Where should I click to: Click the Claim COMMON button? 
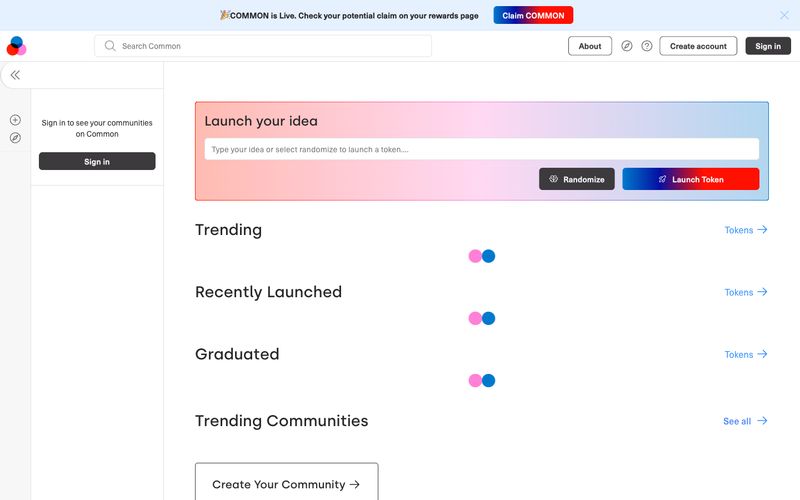(x=533, y=15)
